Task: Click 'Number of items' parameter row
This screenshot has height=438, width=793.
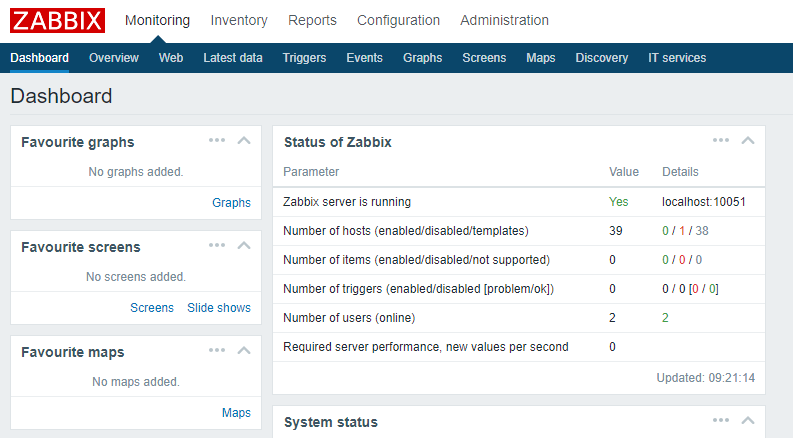Action: [x=518, y=260]
